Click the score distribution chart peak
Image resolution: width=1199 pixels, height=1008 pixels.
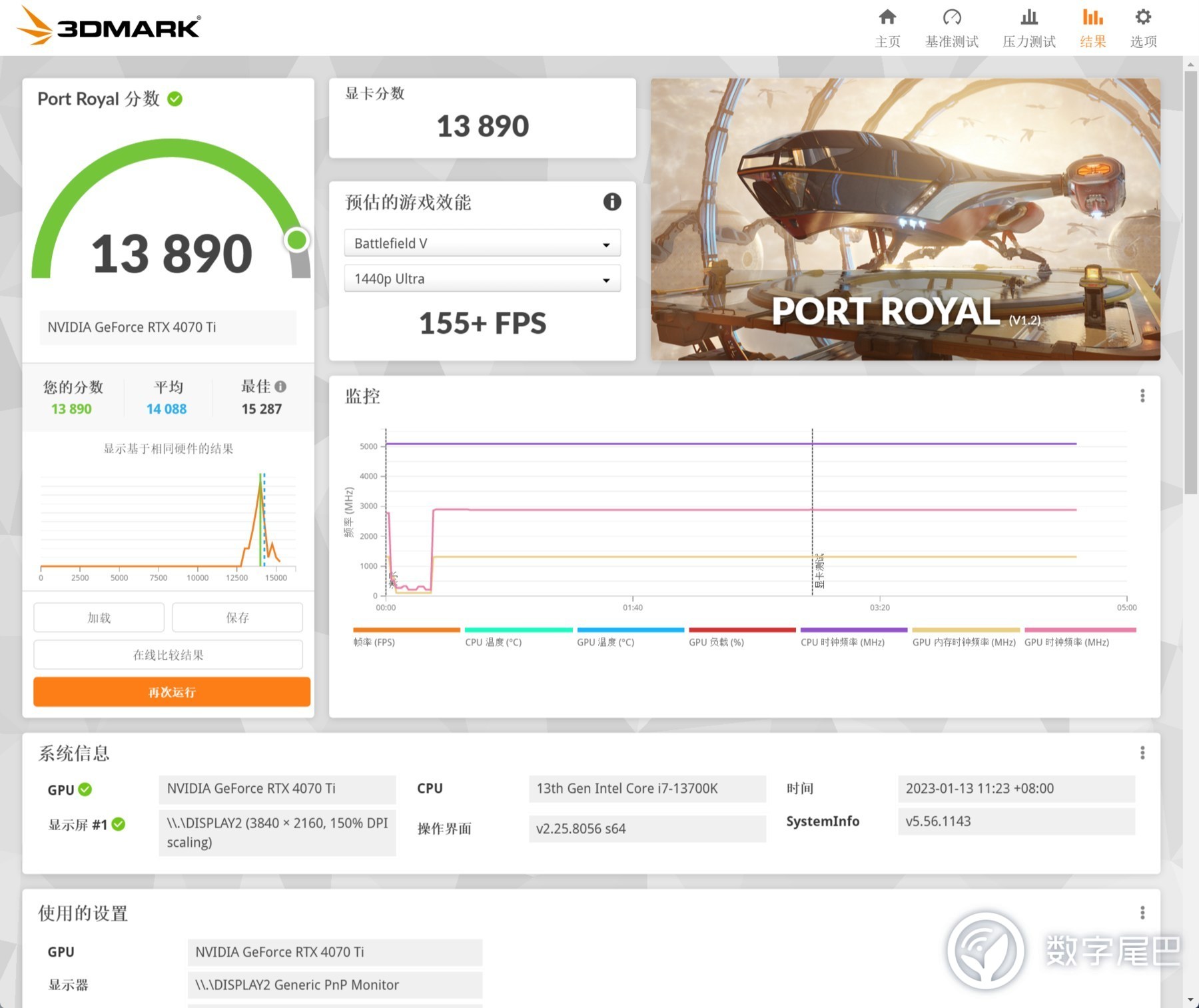(260, 483)
